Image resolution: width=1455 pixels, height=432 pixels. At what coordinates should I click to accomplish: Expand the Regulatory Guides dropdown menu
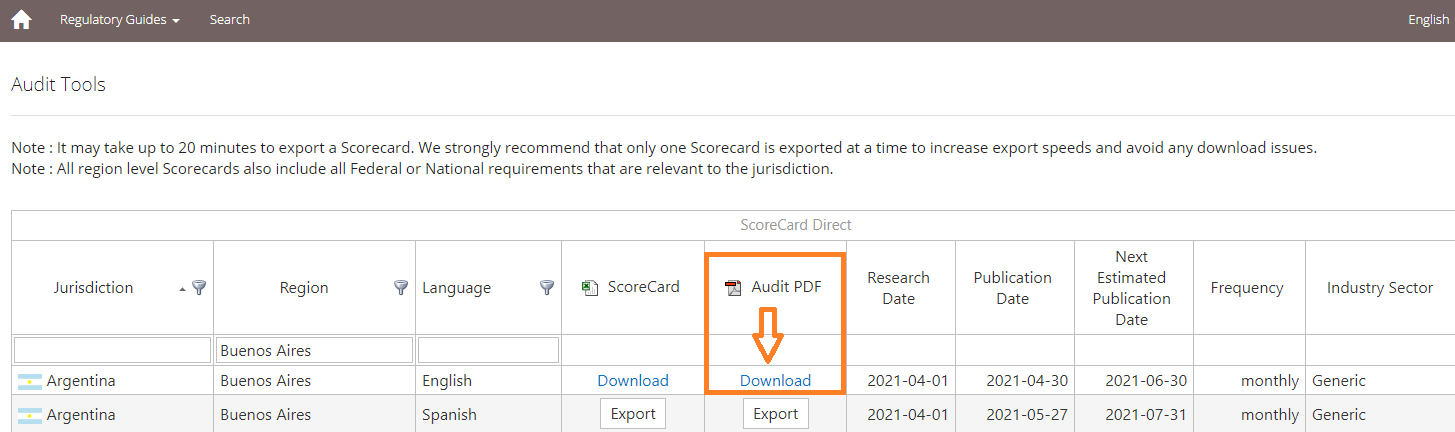tap(120, 19)
